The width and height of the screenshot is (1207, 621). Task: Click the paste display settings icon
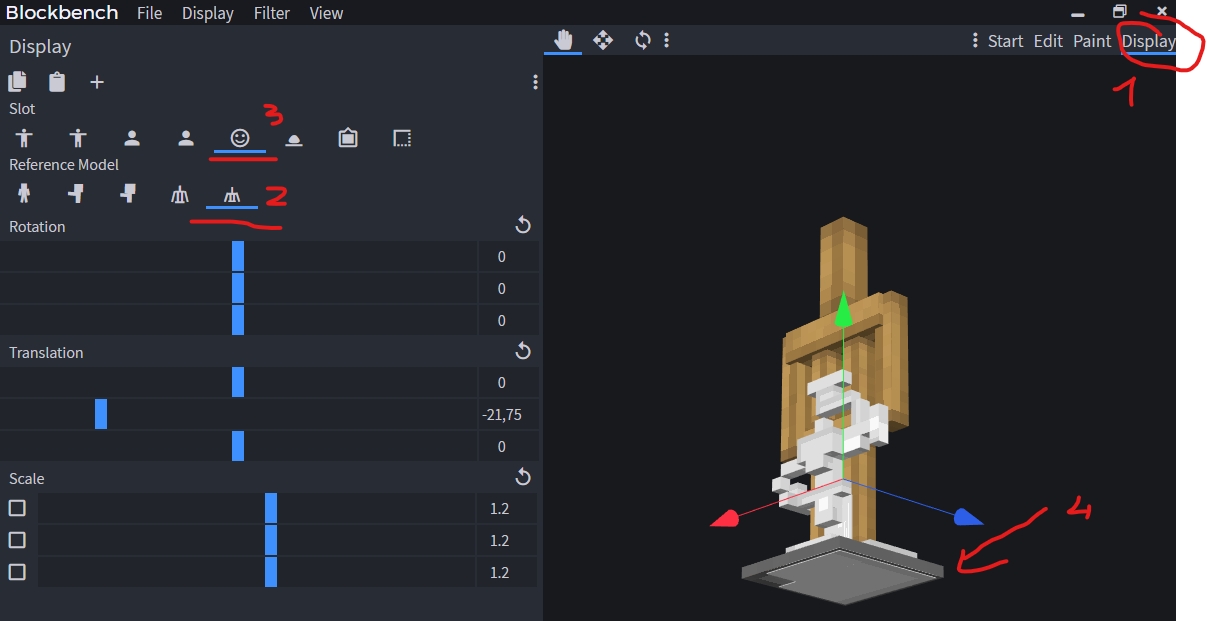point(57,82)
